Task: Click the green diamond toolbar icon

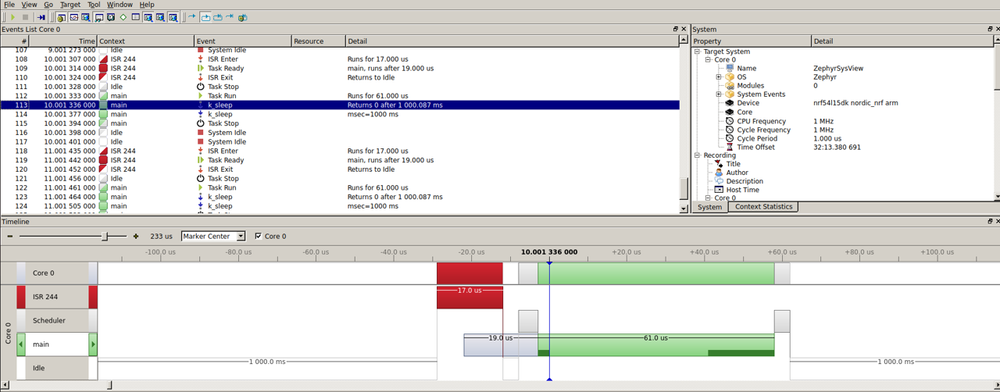Action: (x=123, y=17)
